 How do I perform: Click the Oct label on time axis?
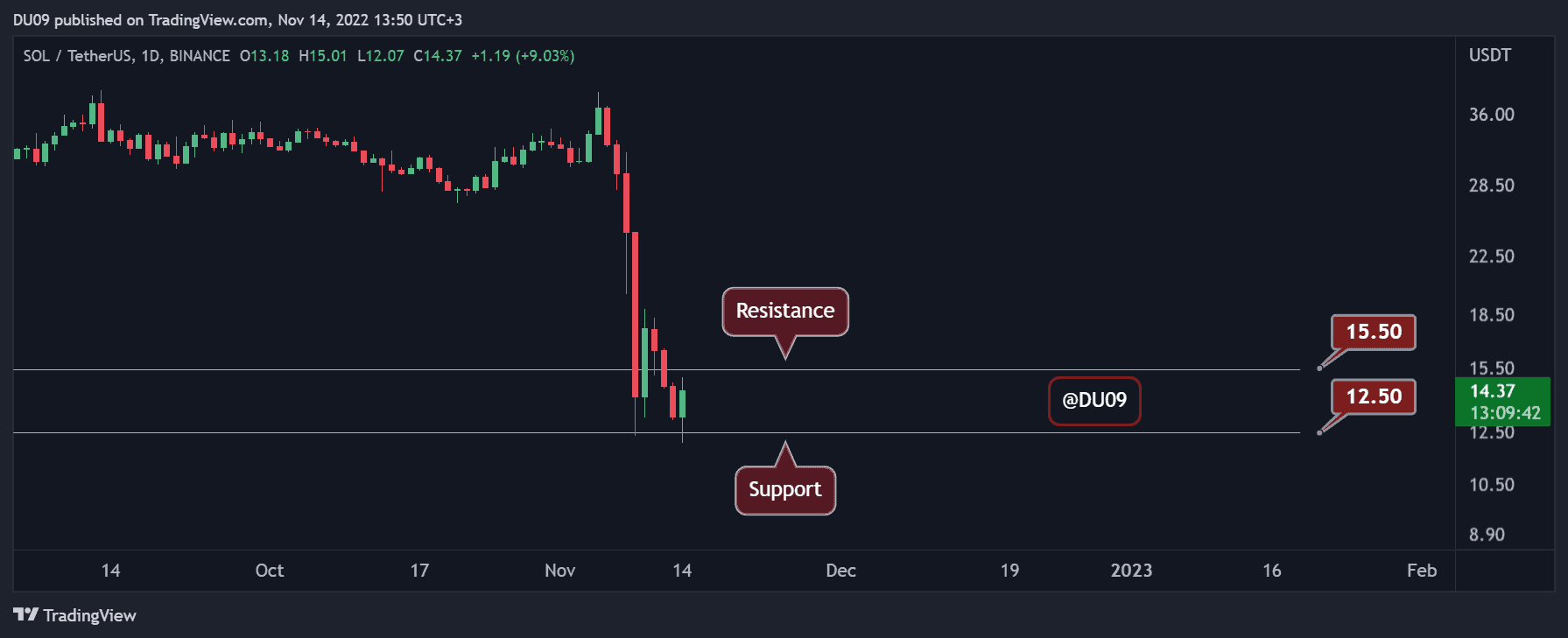coord(270,571)
